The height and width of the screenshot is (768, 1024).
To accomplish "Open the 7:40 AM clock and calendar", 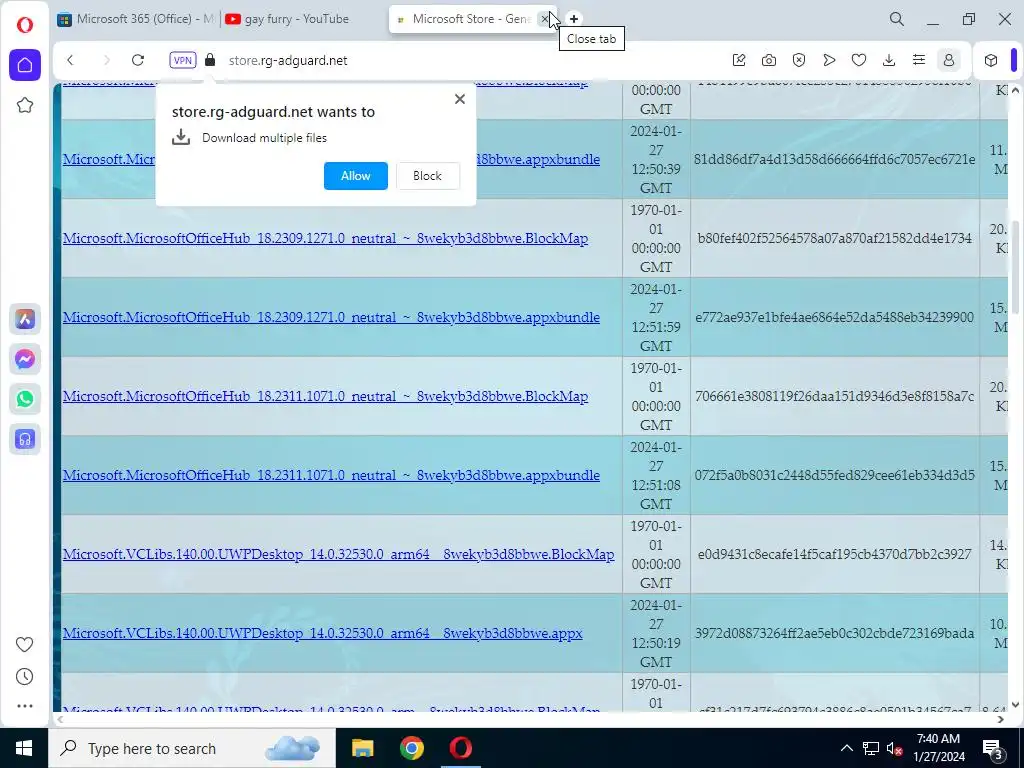I will 940,748.
